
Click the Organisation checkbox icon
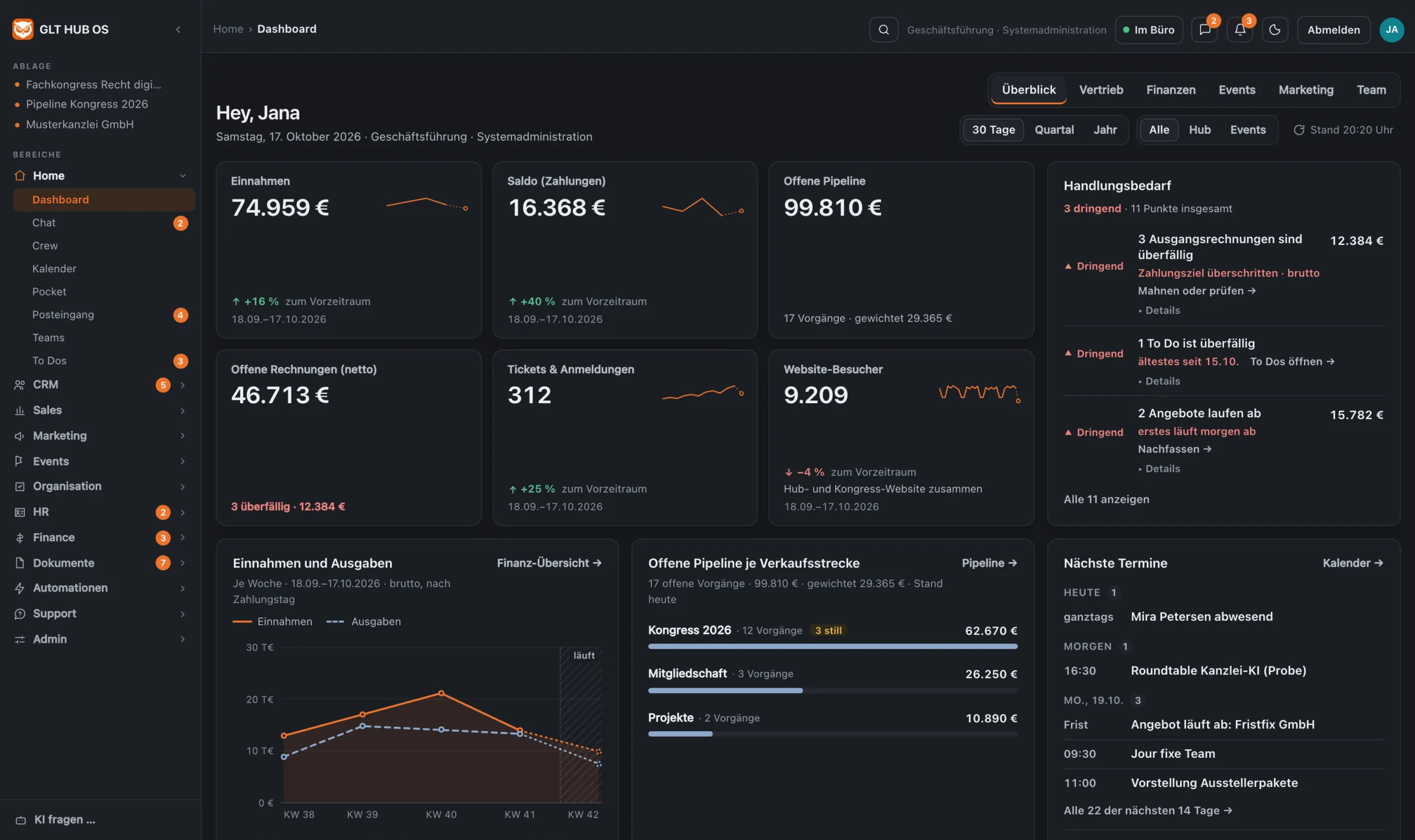(20, 487)
